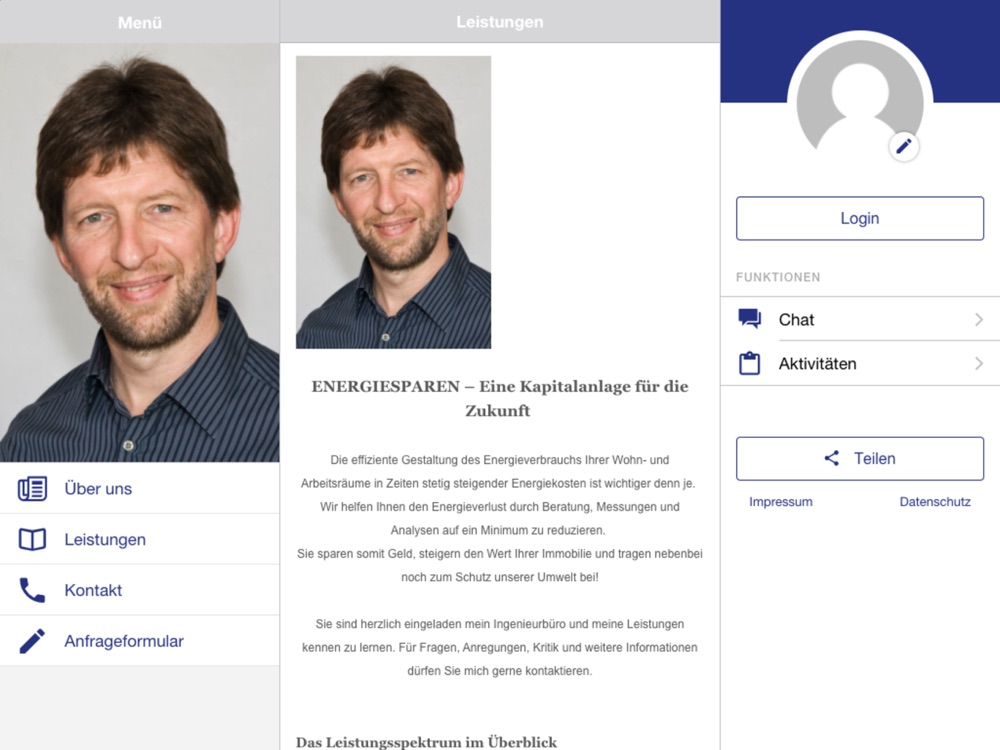Open the Impressum link
This screenshot has width=1000, height=750.
coord(781,502)
